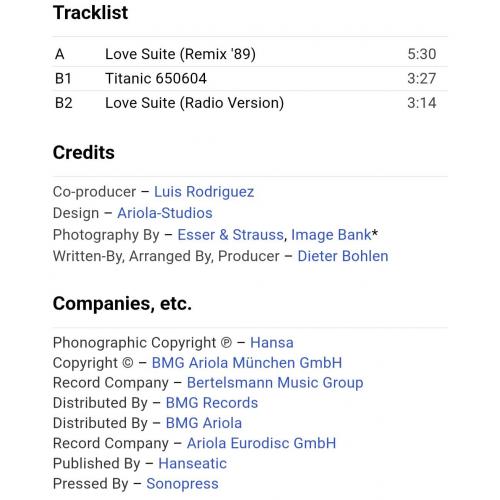The height and width of the screenshot is (500, 500).
Task: Select the Love Suite (Radio Version) track
Action: pyautogui.click(x=250, y=103)
